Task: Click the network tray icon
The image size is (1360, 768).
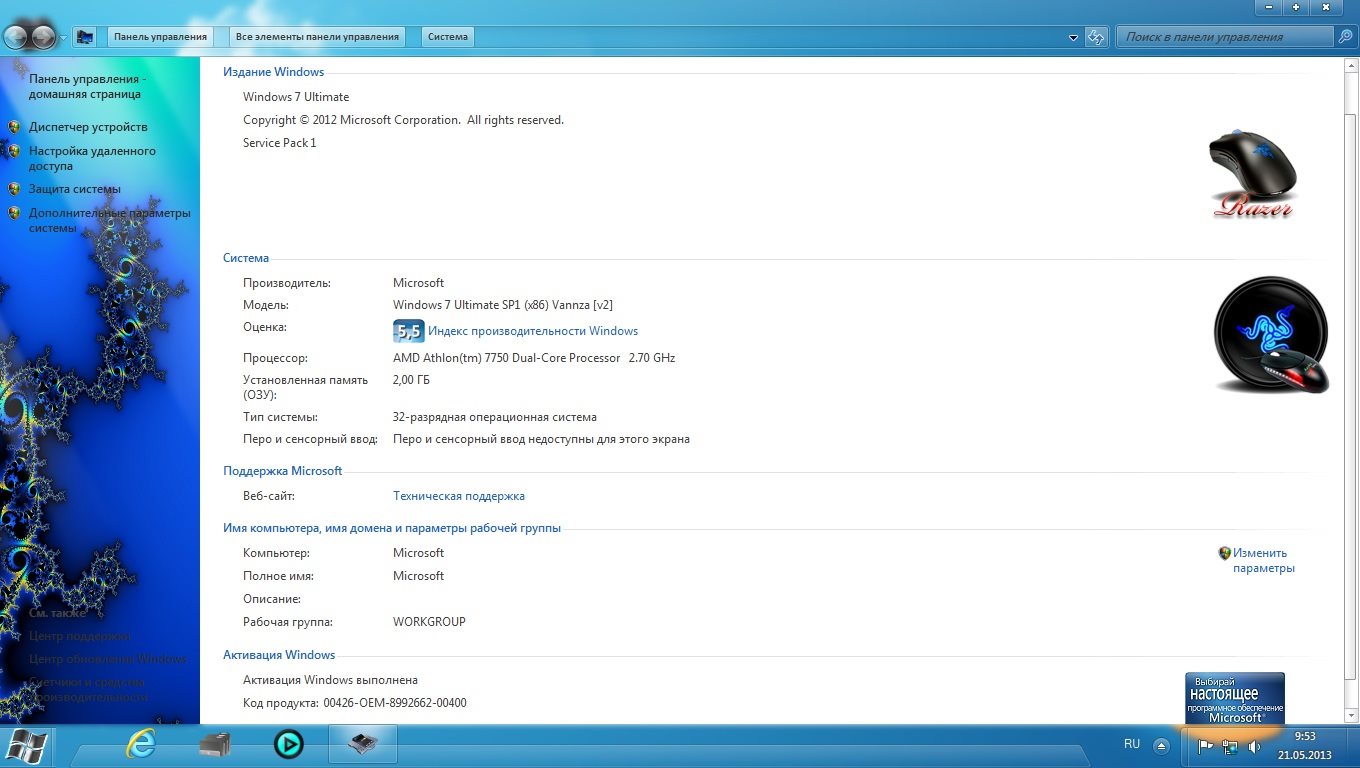Action: click(x=1230, y=746)
